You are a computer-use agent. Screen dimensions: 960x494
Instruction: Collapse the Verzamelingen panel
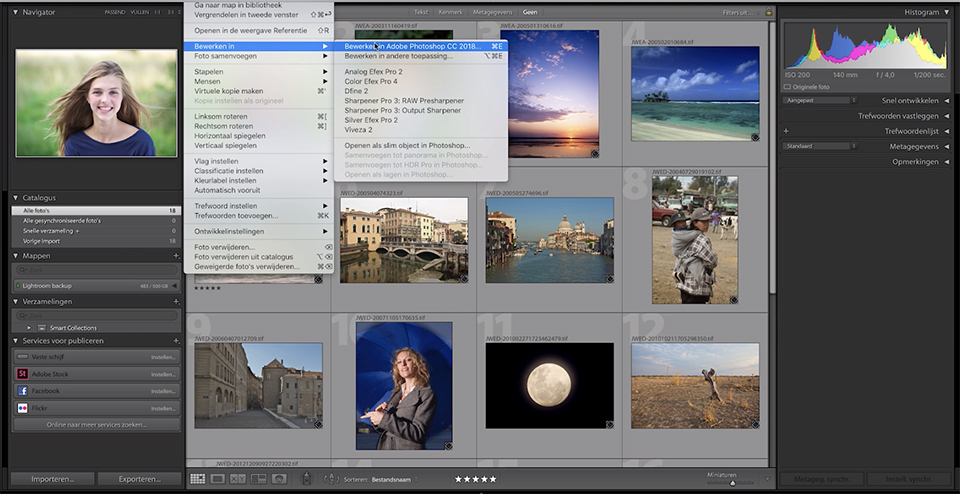15,302
